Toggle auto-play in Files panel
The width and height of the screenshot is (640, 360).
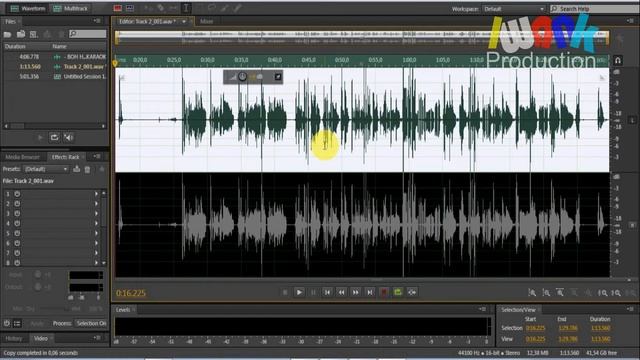click(x=69, y=138)
